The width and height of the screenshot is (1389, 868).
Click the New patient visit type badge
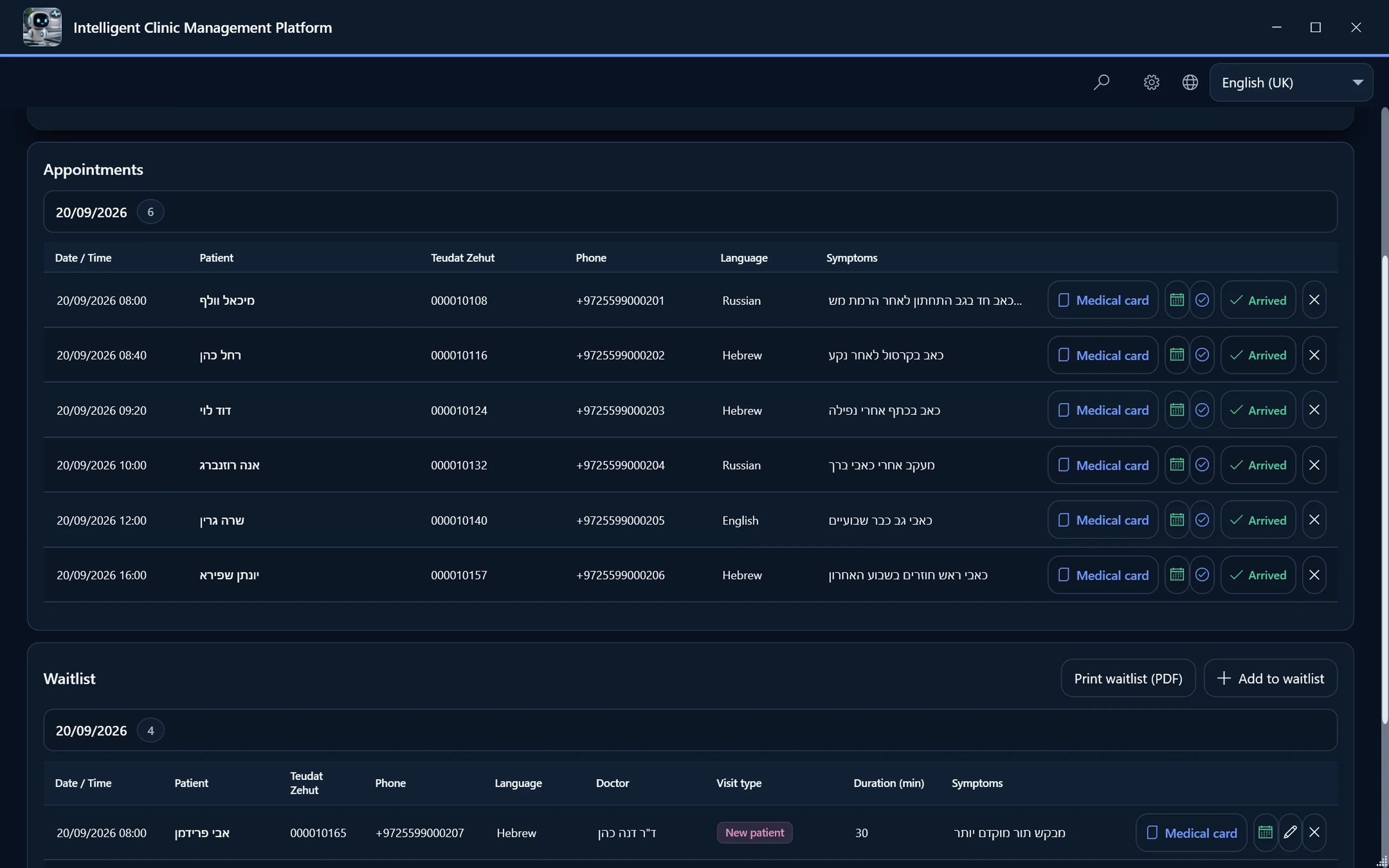pyautogui.click(x=754, y=832)
